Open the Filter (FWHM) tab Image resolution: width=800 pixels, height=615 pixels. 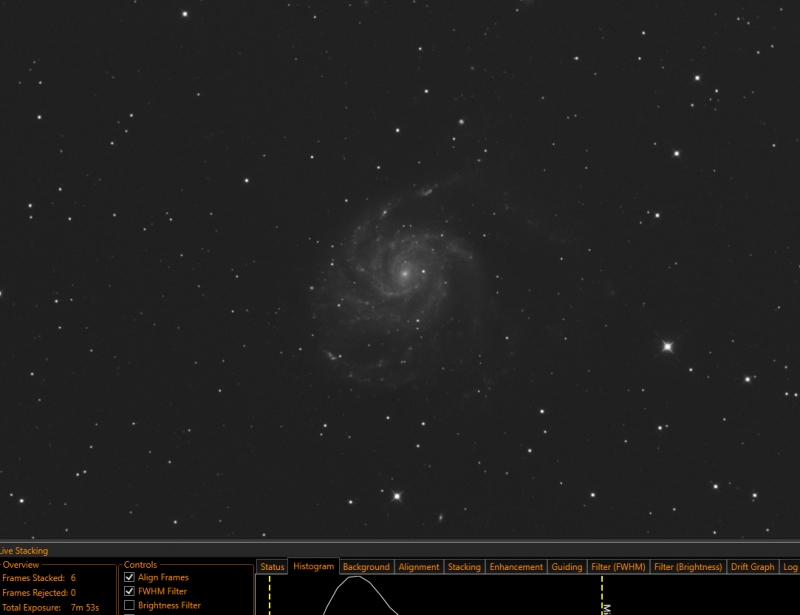(618, 567)
